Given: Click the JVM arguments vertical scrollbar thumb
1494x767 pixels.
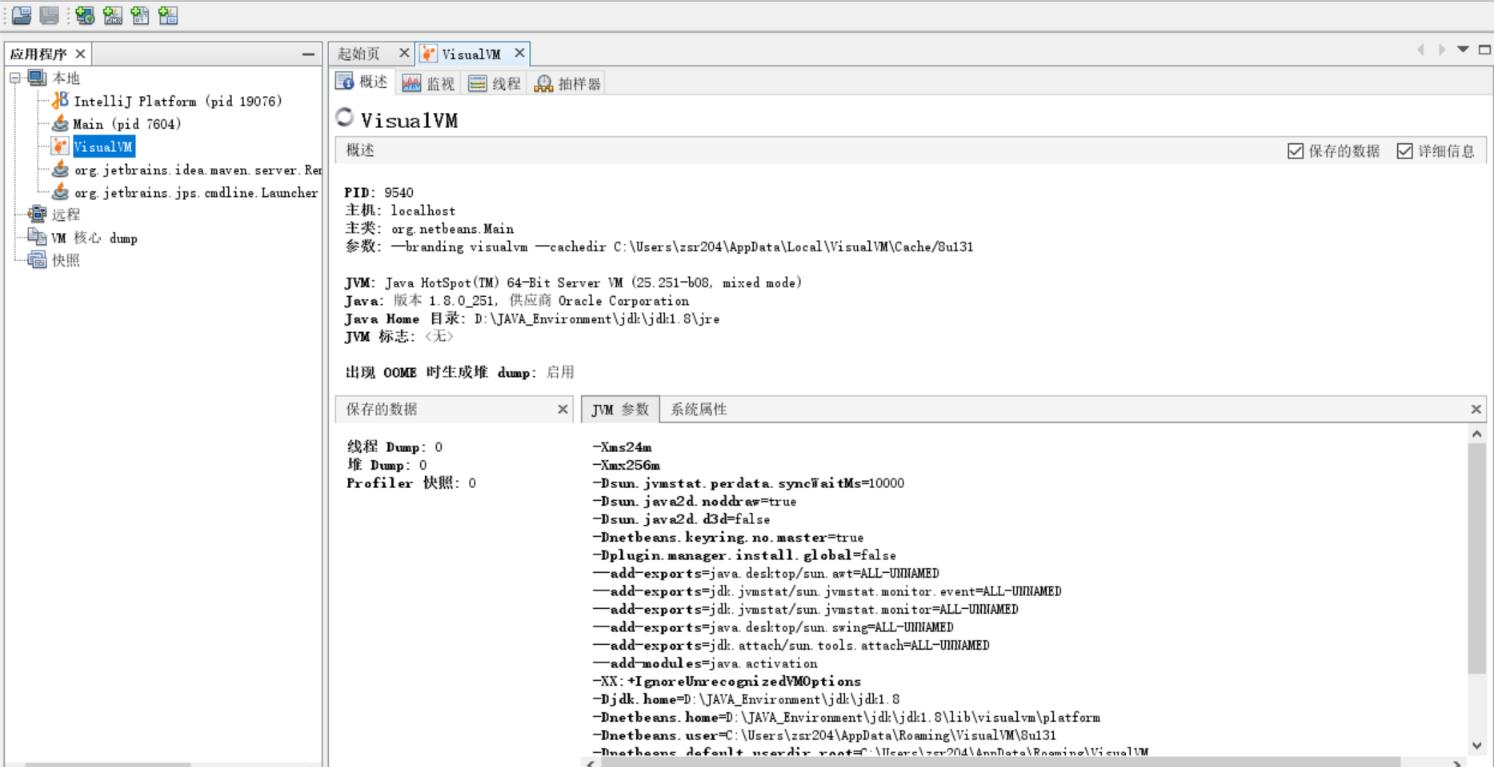Looking at the screenshot, I should [1477, 558].
